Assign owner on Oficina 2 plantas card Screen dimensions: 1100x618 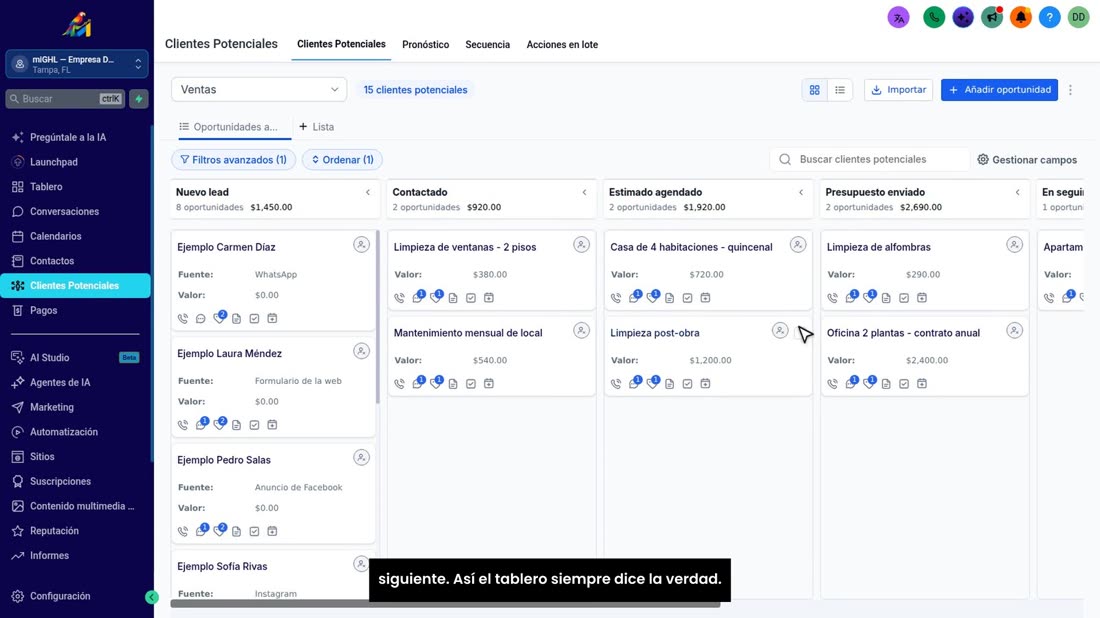point(1014,330)
